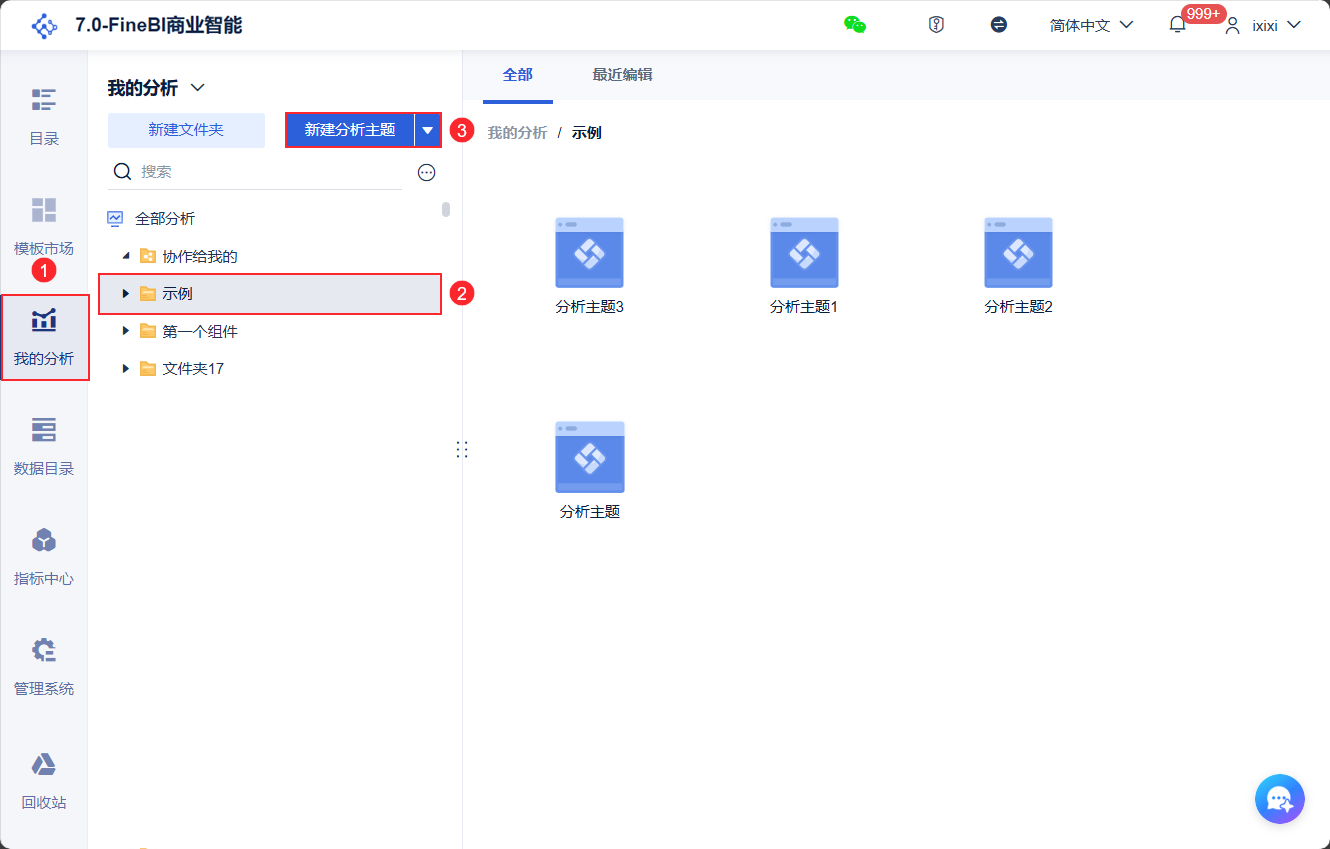Screen dimensions: 1330x849
Task: Click the 新建文件夹 button
Action: pyautogui.click(x=186, y=130)
